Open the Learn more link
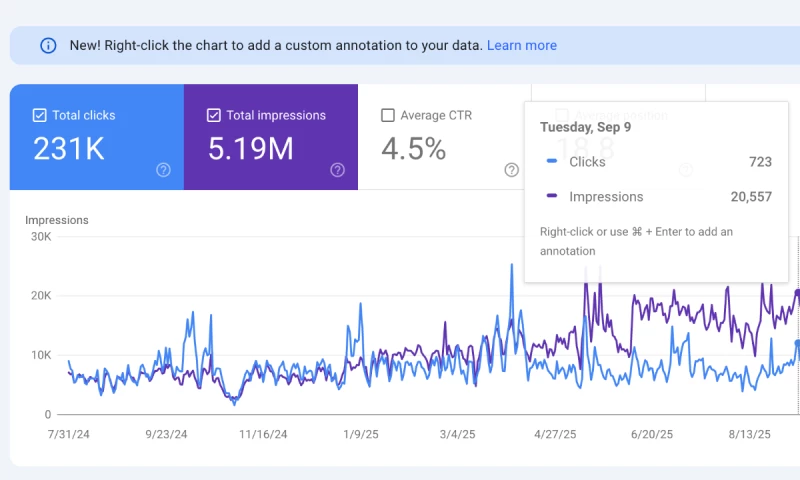Viewport: 800px width, 480px height. click(521, 45)
